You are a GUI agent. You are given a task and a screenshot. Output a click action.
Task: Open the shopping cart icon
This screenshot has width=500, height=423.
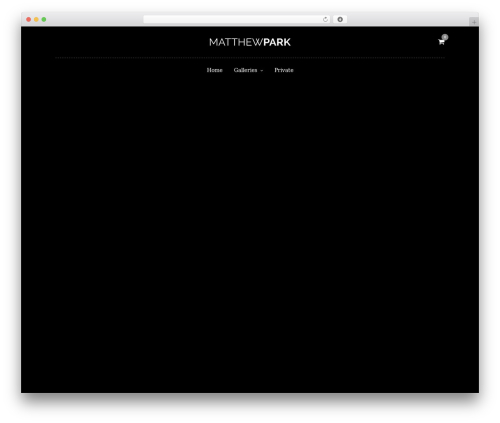pos(441,42)
